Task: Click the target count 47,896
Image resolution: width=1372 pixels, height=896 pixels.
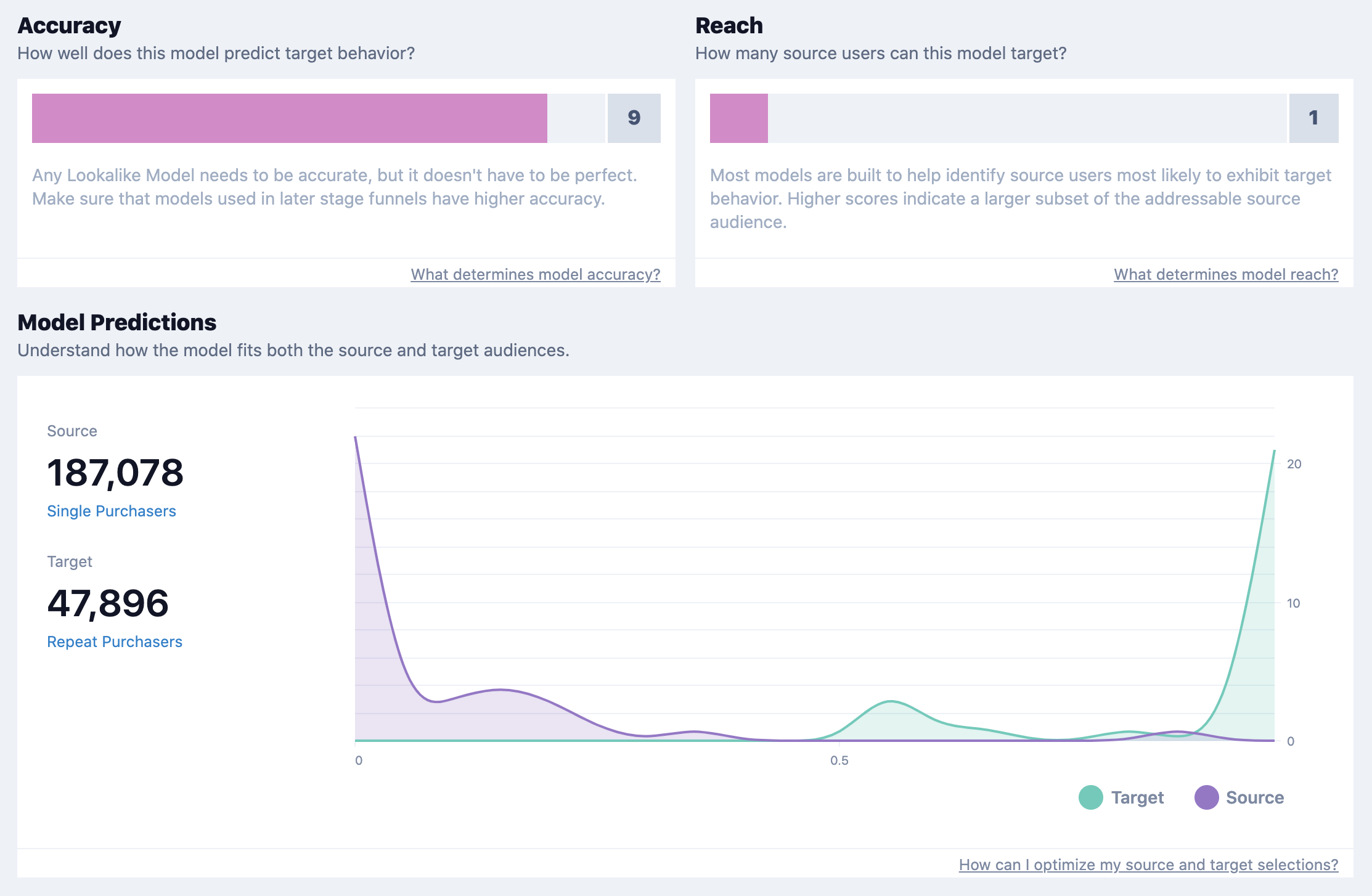Action: pyautogui.click(x=108, y=603)
